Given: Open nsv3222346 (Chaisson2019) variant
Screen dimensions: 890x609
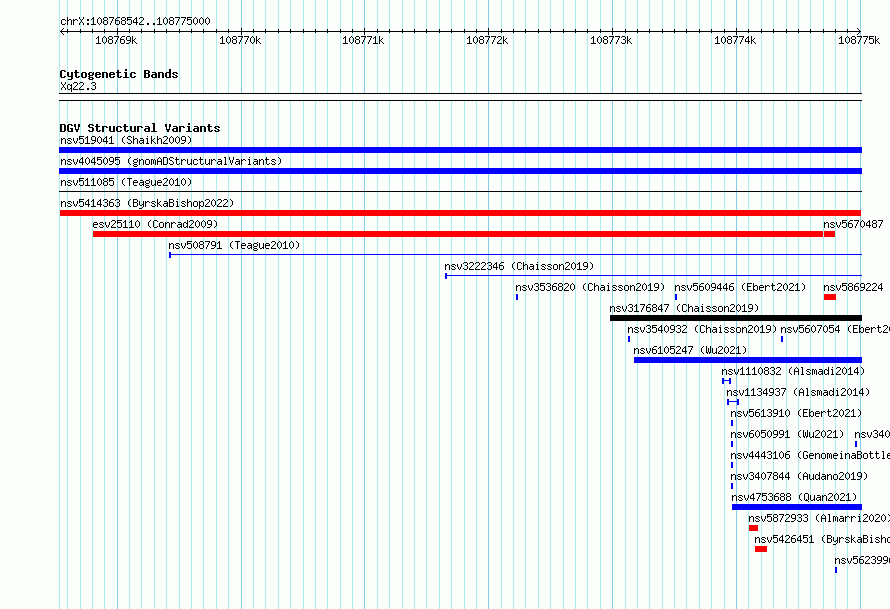Looking at the screenshot, I should [519, 266].
